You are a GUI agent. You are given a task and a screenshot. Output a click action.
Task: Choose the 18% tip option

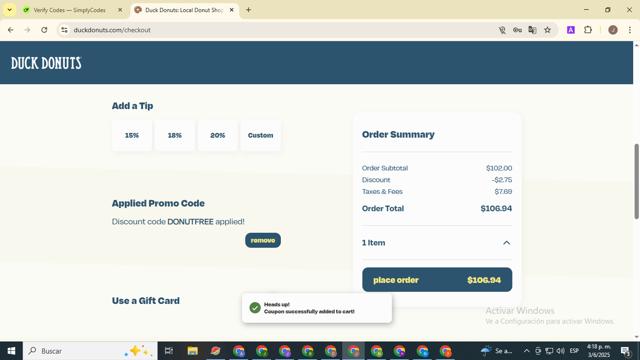coord(175,135)
